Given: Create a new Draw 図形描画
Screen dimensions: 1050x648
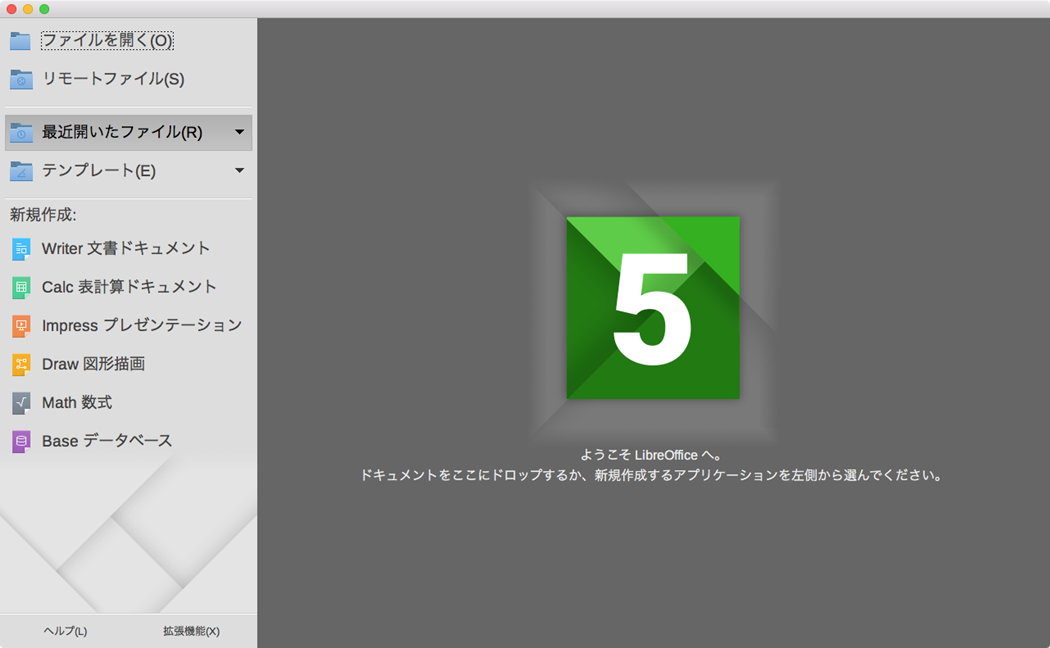Looking at the screenshot, I should click(93, 364).
